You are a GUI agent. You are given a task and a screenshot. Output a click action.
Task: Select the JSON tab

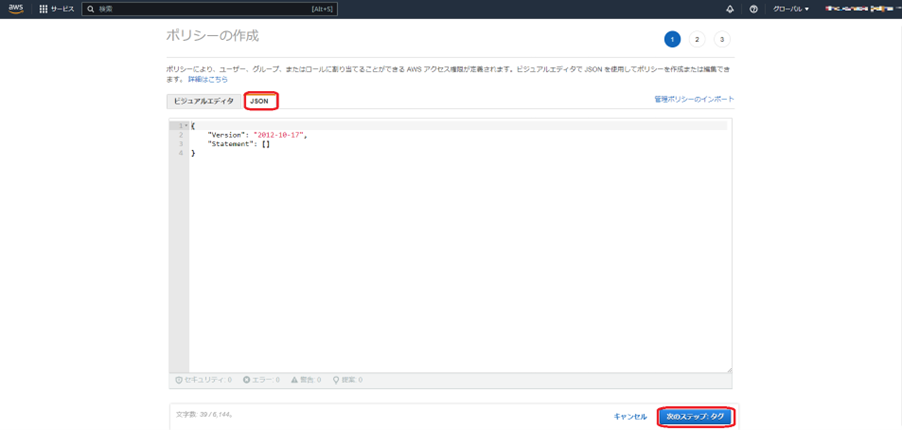click(x=259, y=101)
